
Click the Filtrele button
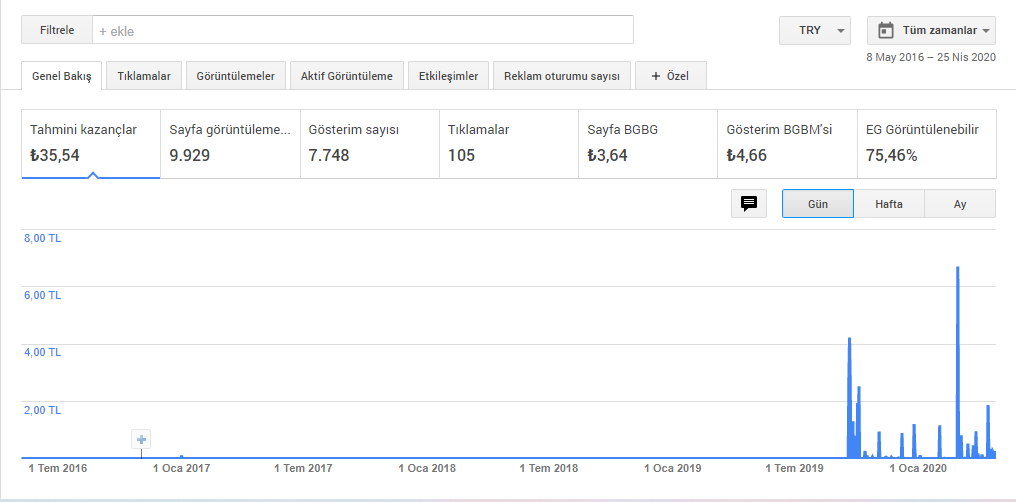point(57,30)
